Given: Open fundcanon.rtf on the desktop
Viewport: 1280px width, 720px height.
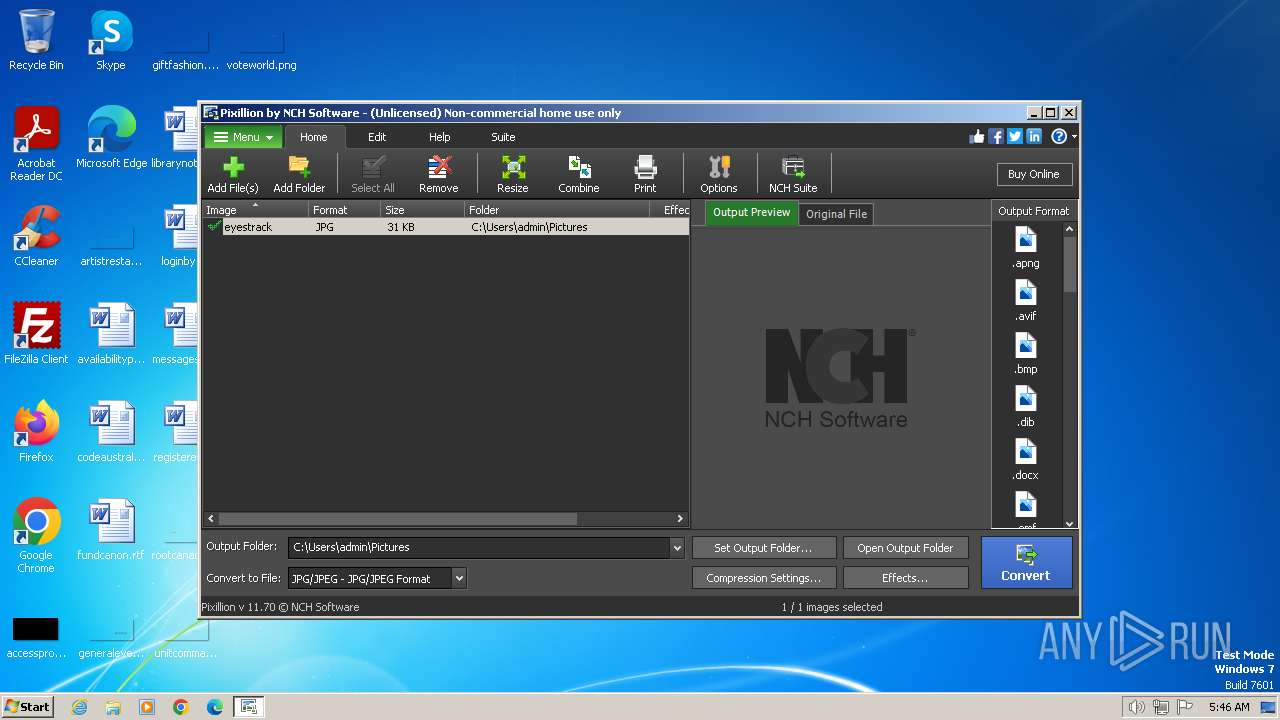Looking at the screenshot, I should point(111,530).
